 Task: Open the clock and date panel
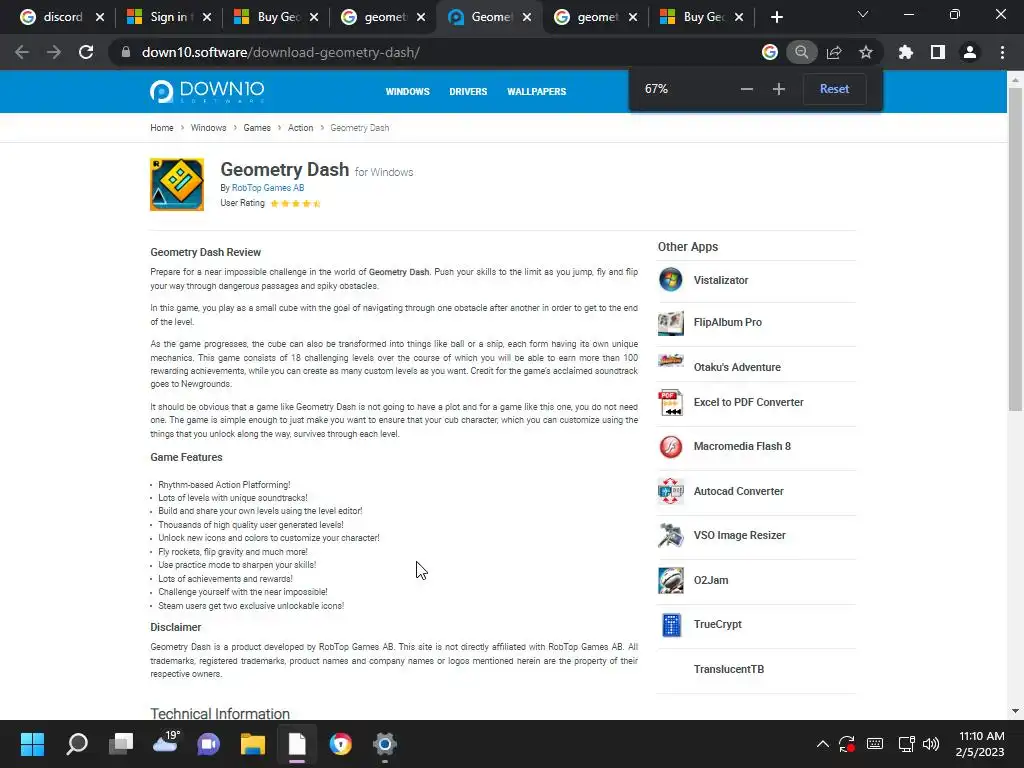[x=981, y=744]
